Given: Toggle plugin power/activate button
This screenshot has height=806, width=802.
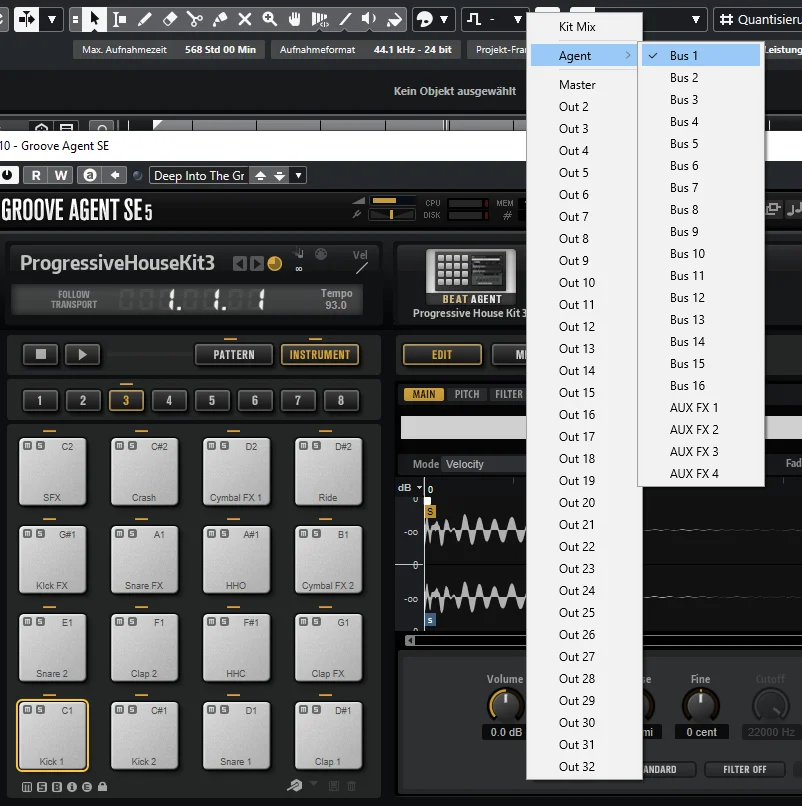Looking at the screenshot, I should (x=7, y=175).
